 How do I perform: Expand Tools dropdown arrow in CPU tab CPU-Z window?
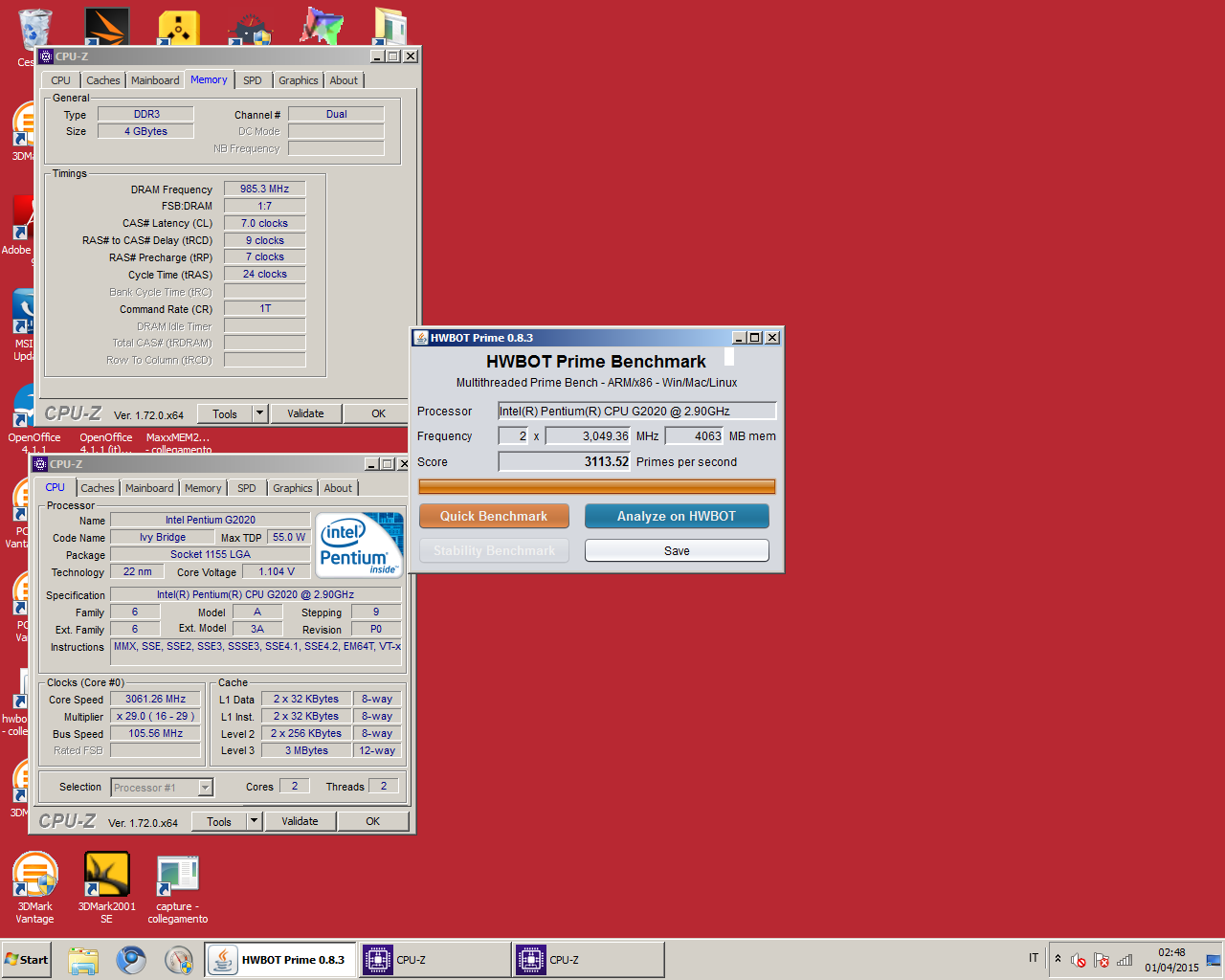(x=254, y=821)
